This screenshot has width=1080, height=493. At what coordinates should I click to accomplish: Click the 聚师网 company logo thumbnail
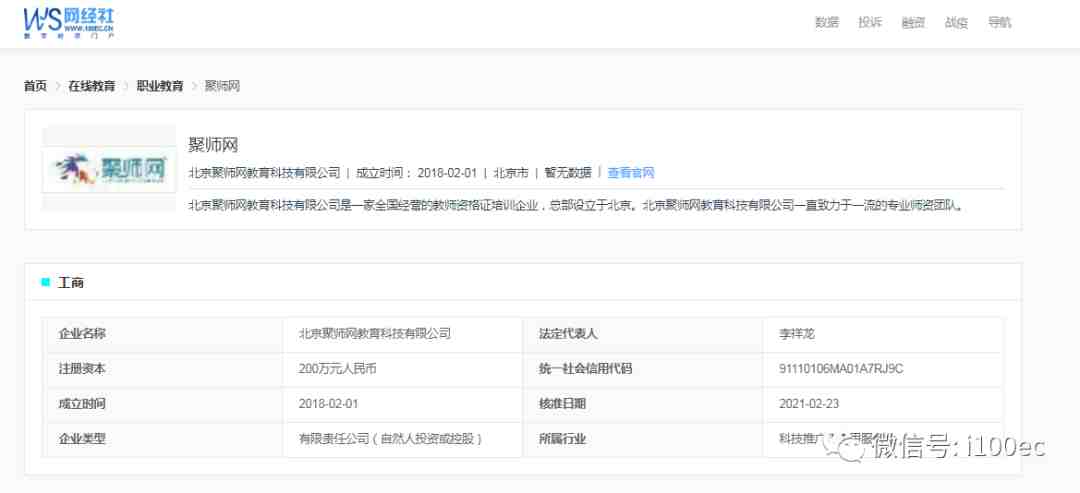coord(110,169)
